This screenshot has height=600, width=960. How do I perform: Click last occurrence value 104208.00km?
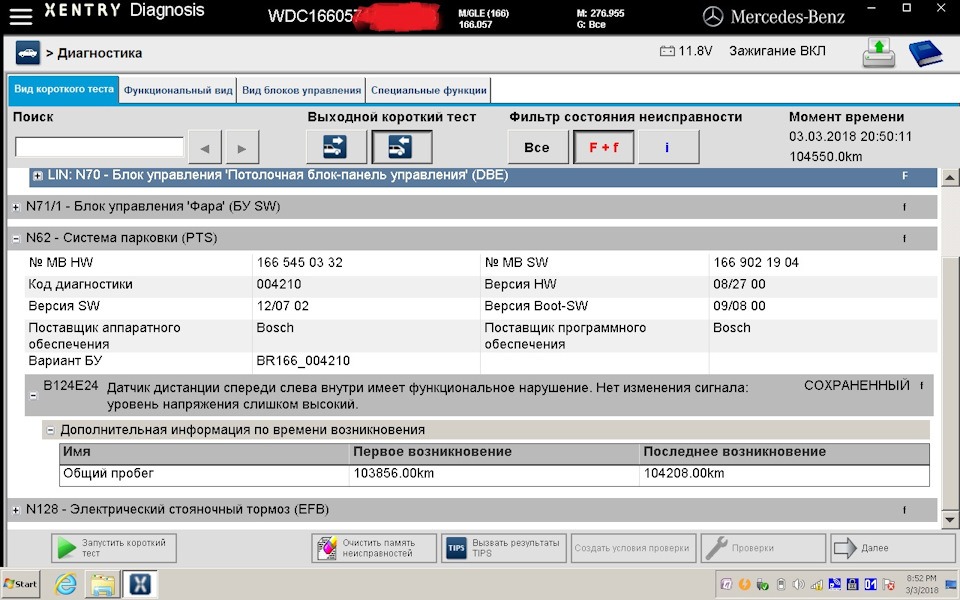coord(684,473)
